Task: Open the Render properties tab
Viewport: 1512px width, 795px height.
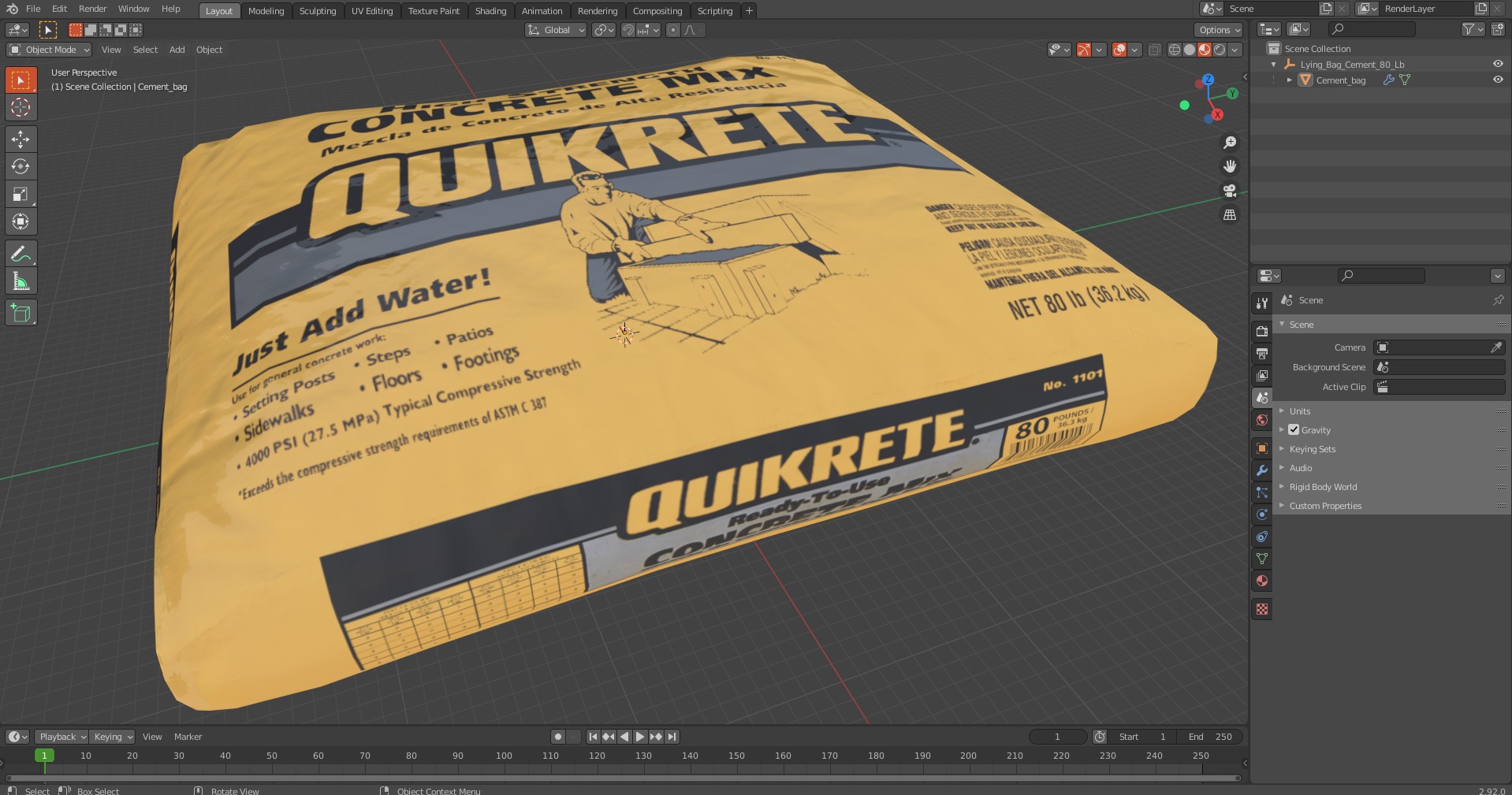Action: tap(1262, 332)
